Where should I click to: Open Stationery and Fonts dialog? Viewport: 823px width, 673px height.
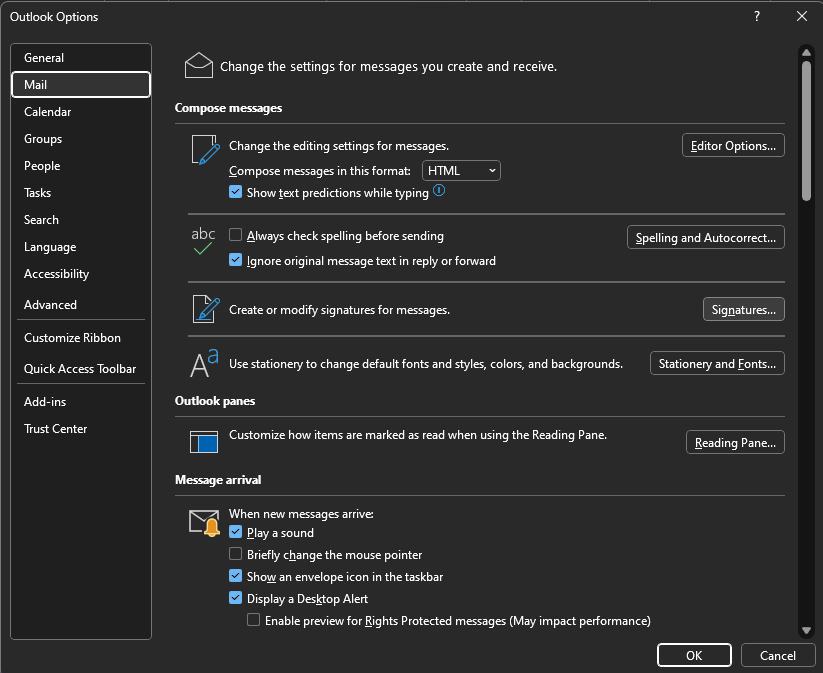pyautogui.click(x=717, y=363)
